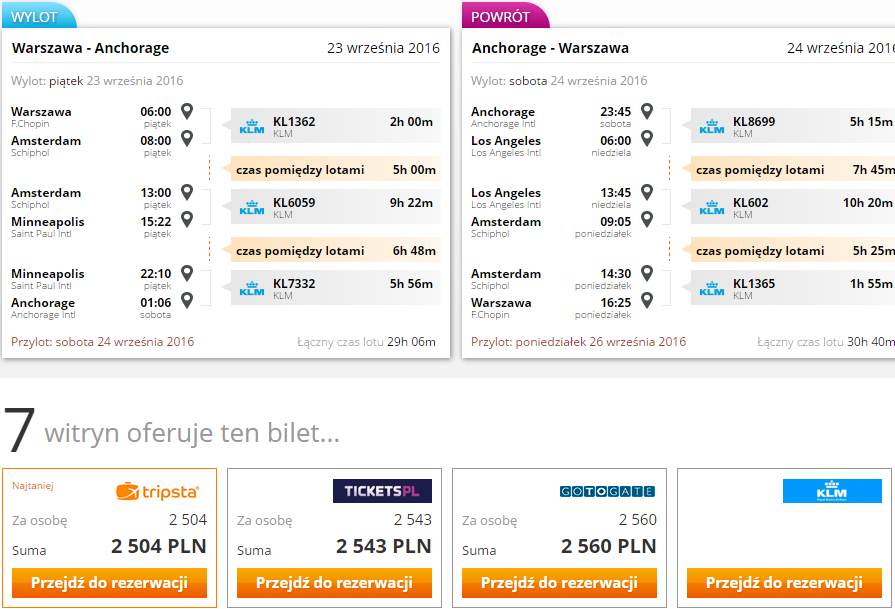The height and width of the screenshot is (609, 895).
Task: Select the WYLOT tab
Action: pos(39,17)
